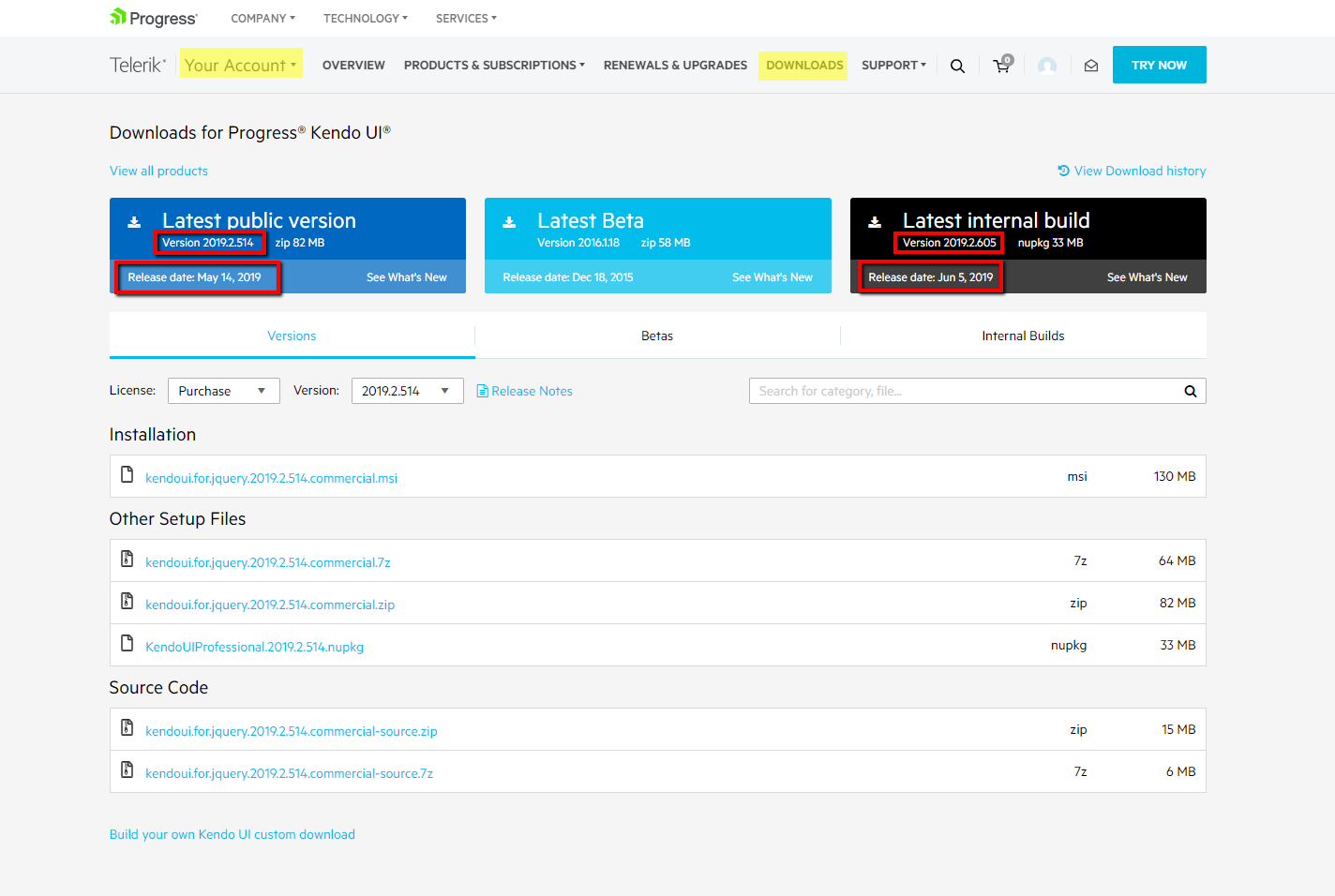Click the download icon on Latest public version card
The width and height of the screenshot is (1335, 896).
(134, 222)
